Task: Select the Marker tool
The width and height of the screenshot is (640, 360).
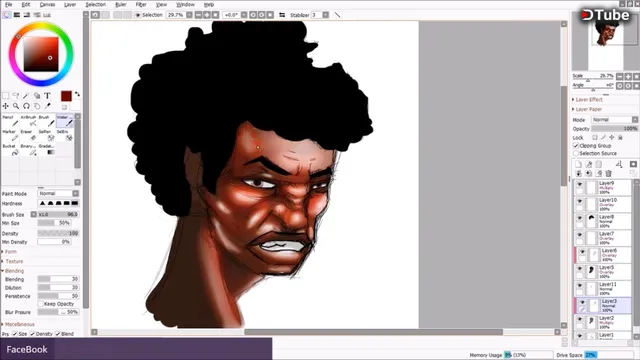Action: pos(10,136)
